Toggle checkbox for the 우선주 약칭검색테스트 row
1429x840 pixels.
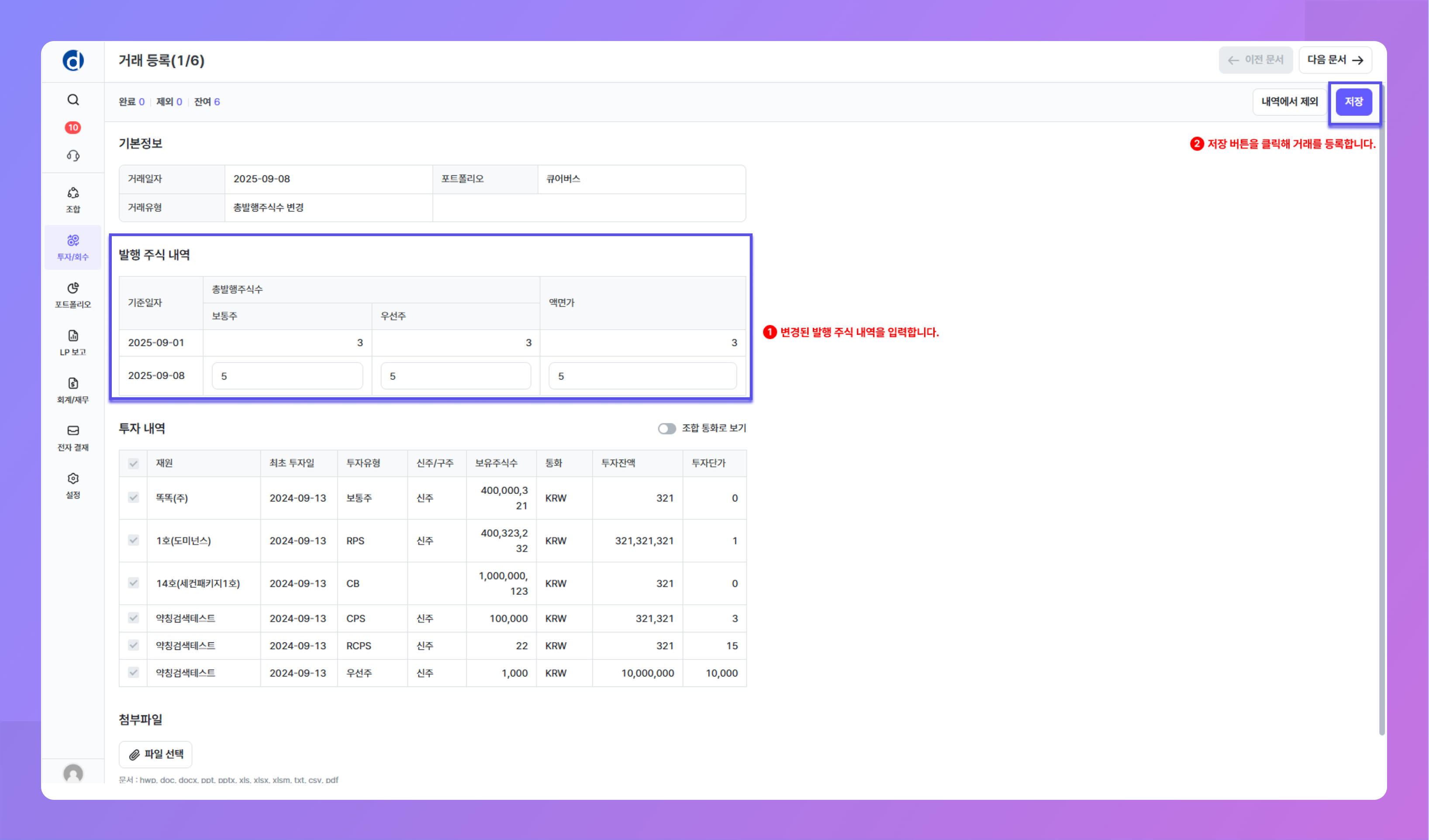[133, 672]
